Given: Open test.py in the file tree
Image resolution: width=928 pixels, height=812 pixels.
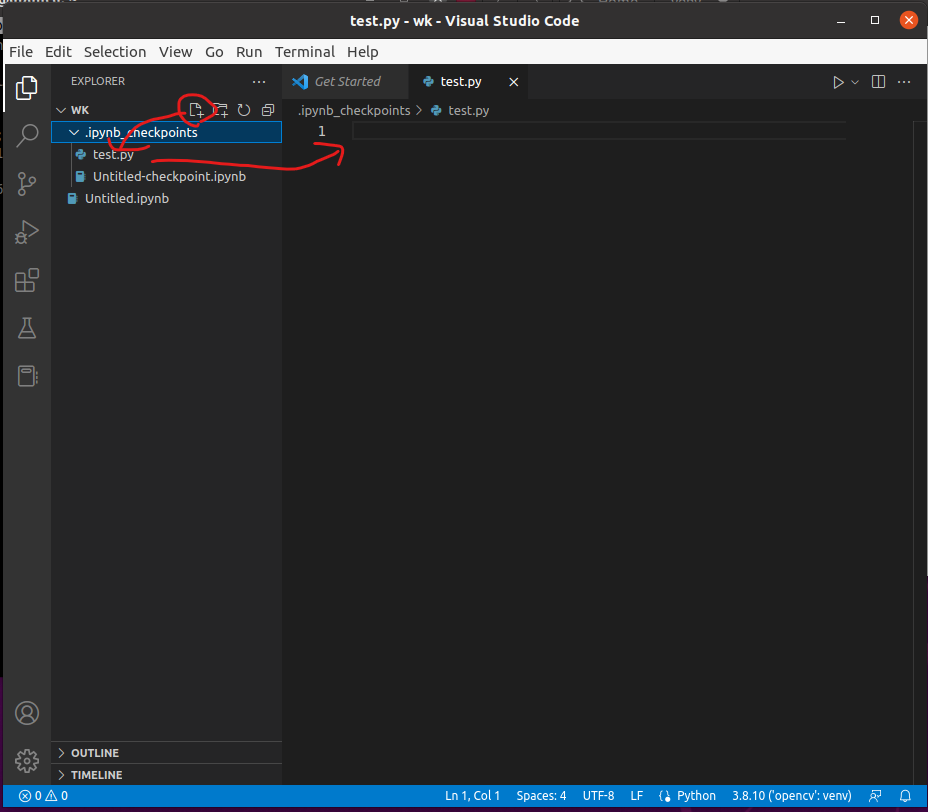Looking at the screenshot, I should [166, 154].
